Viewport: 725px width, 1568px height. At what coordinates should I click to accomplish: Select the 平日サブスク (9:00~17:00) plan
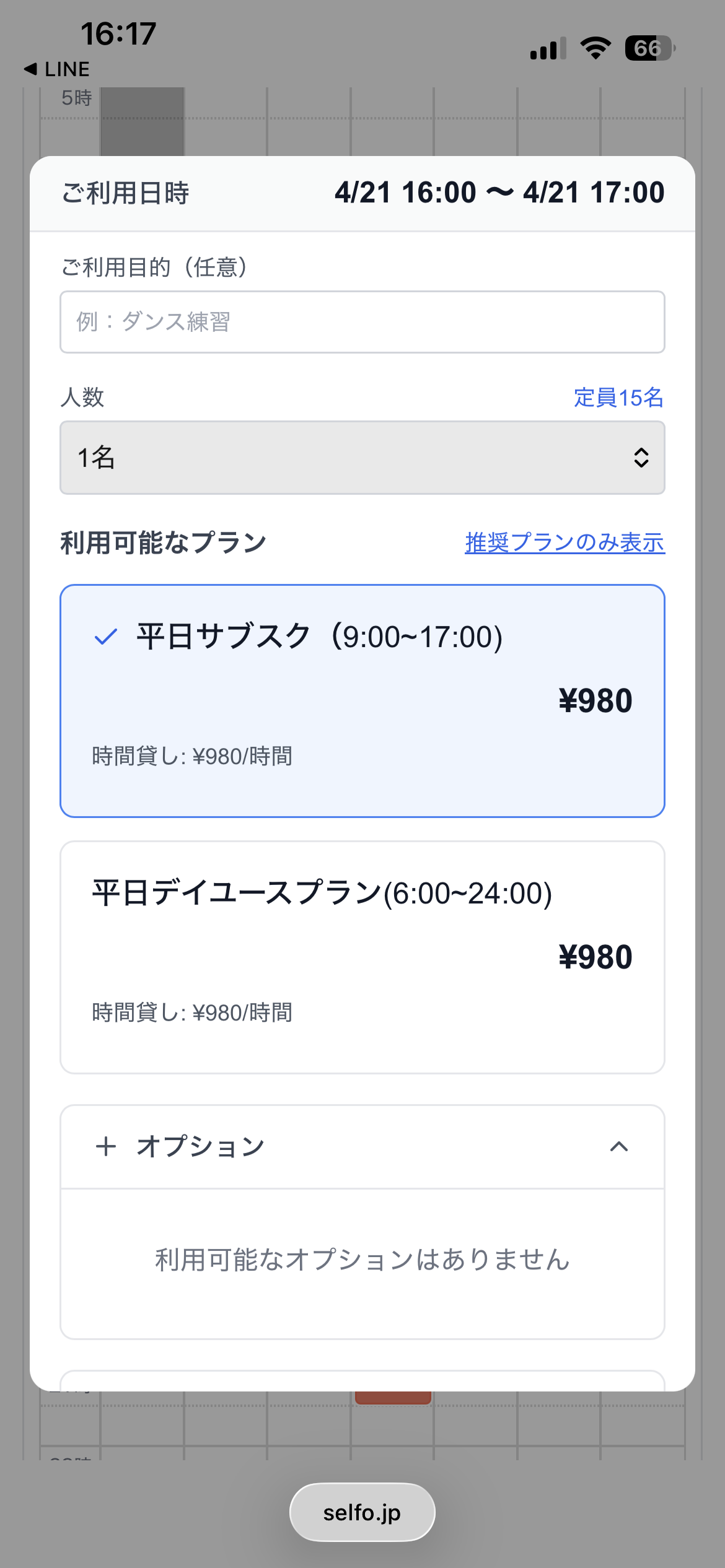tap(362, 700)
